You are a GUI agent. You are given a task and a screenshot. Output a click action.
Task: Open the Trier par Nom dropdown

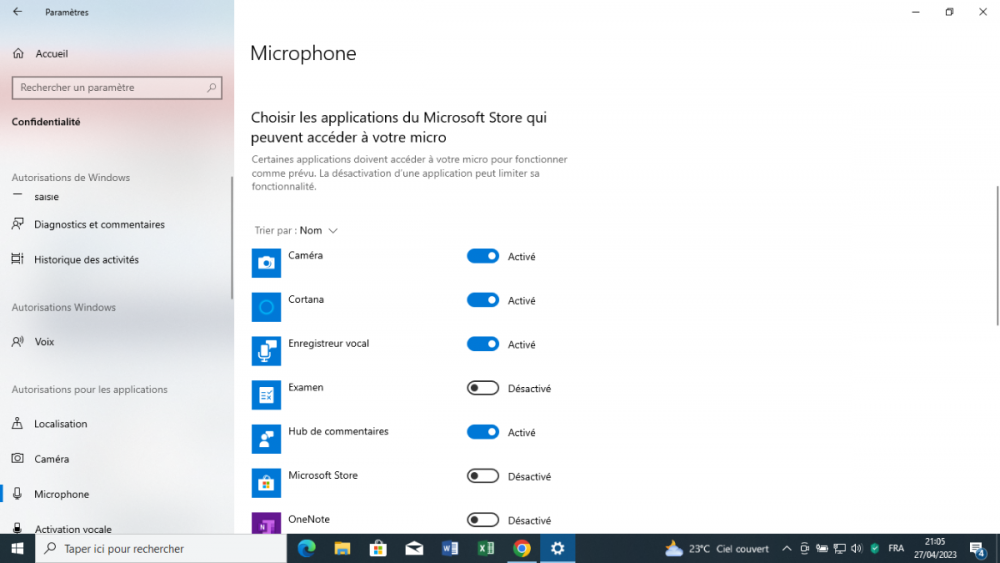pos(318,230)
